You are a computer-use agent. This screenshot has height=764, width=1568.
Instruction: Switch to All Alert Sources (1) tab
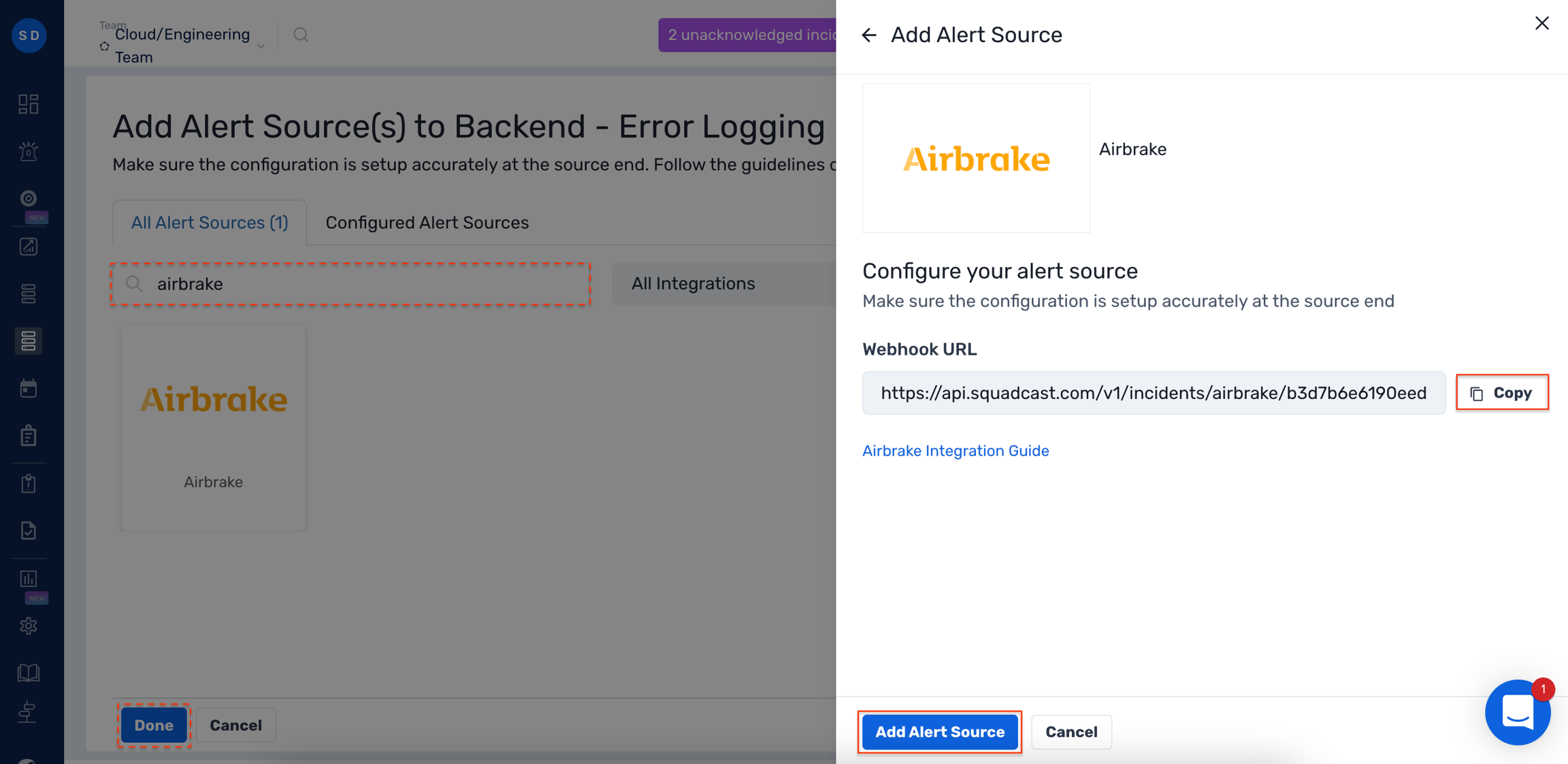point(210,223)
